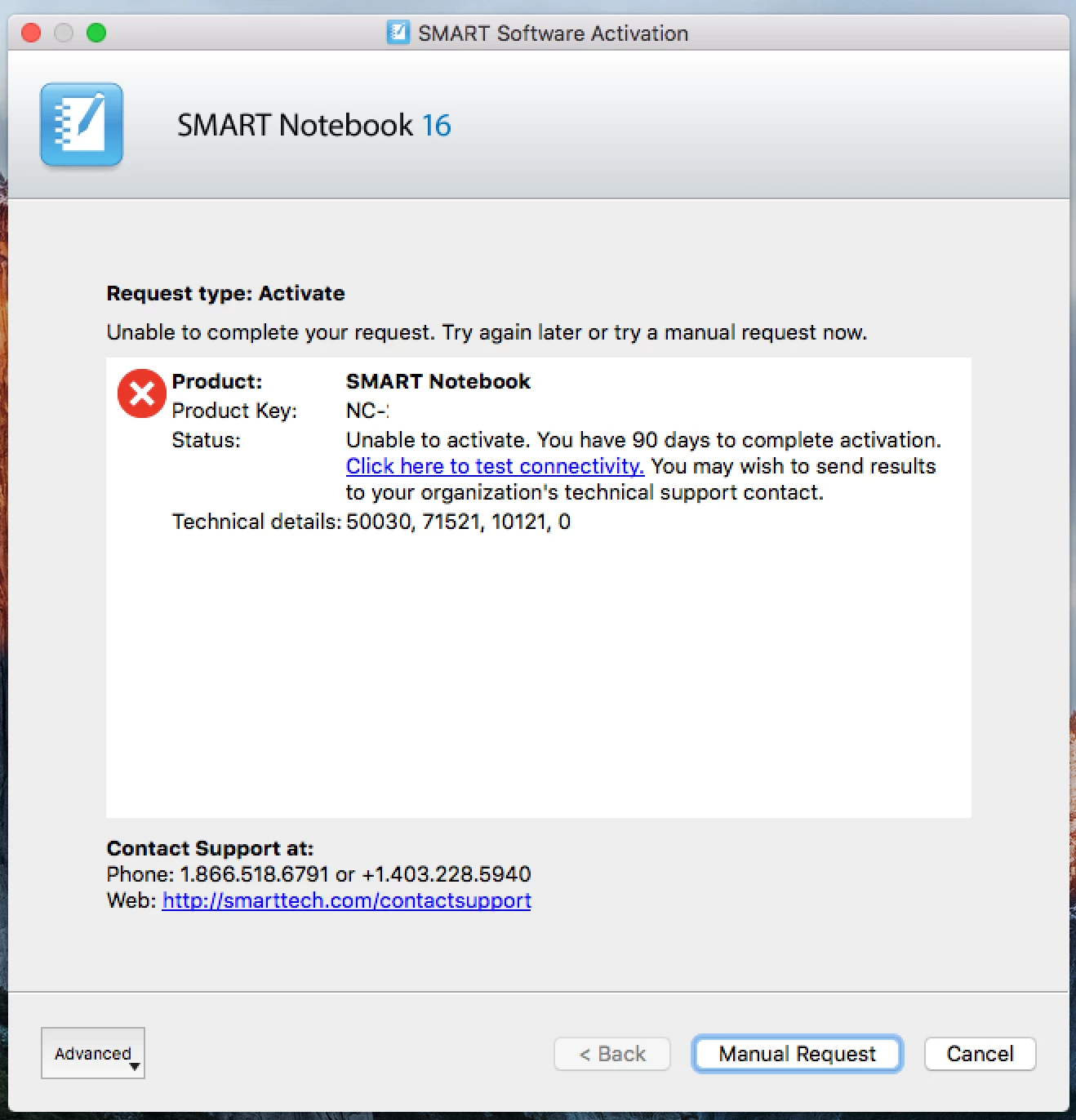Click the red error X icon
Viewport: 1076px width, 1120px height.
(x=142, y=393)
